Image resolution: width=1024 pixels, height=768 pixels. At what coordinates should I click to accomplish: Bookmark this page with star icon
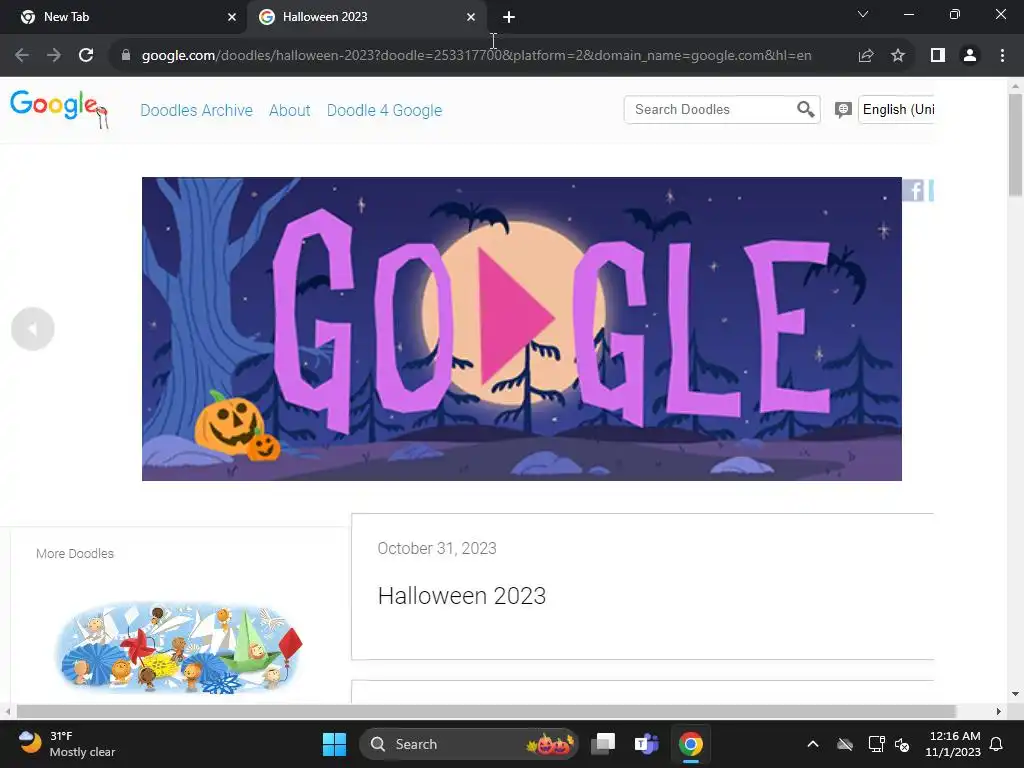[898, 56]
